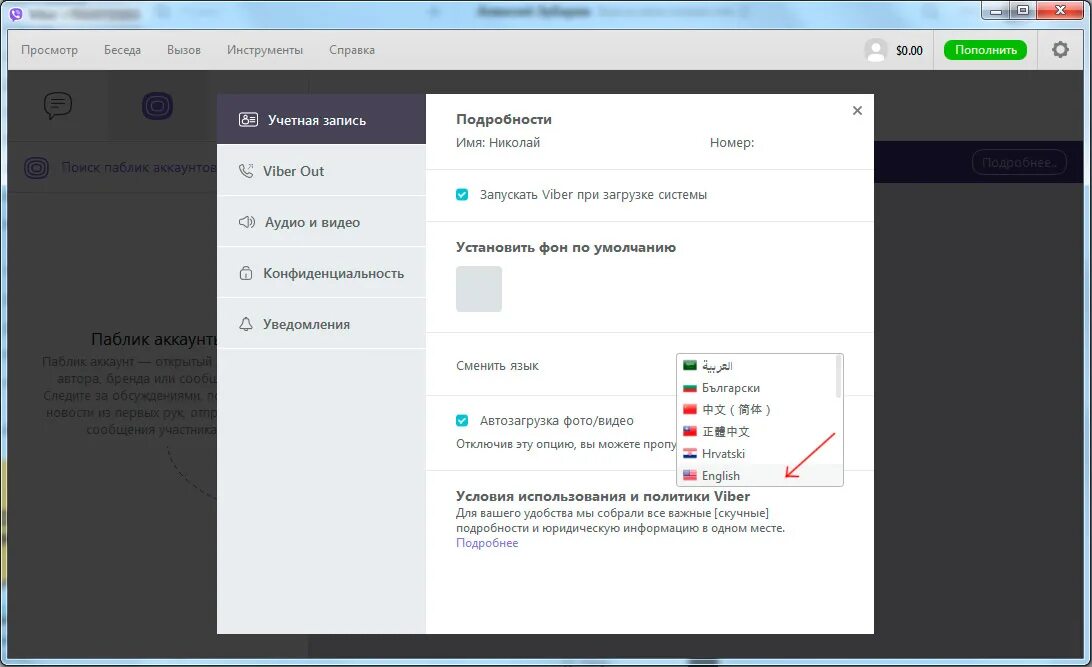Switch to Конфиденциальность settings tab
Image resolution: width=1092 pixels, height=667 pixels.
(x=321, y=273)
